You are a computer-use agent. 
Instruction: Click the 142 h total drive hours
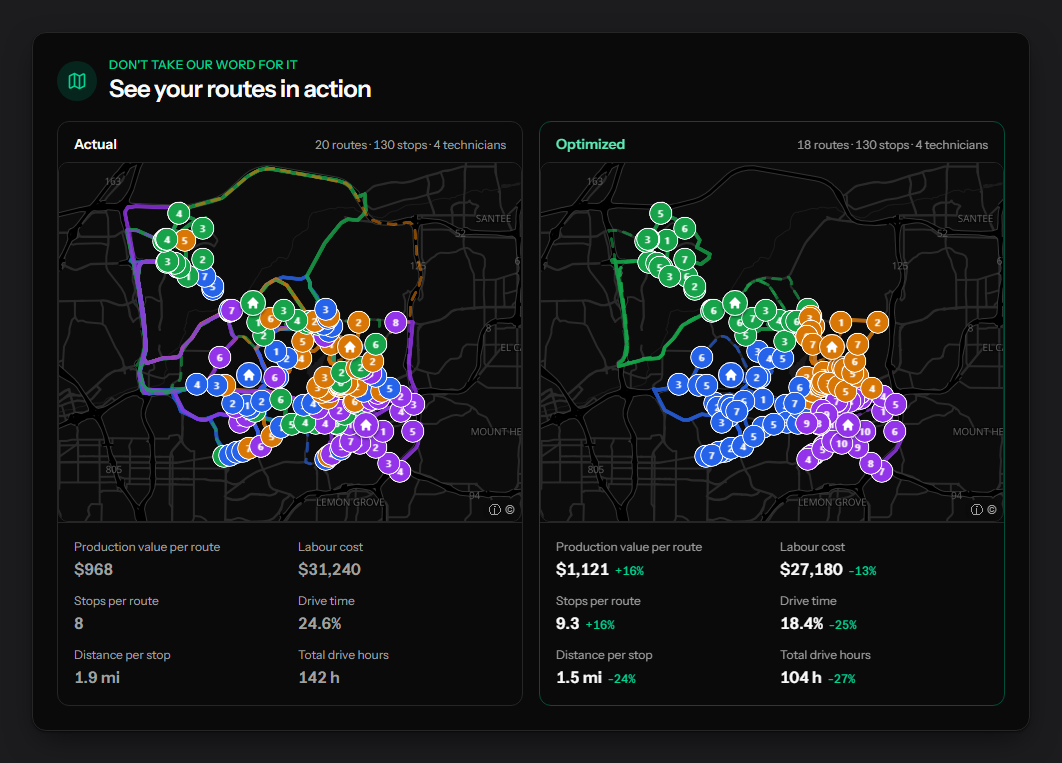(319, 678)
